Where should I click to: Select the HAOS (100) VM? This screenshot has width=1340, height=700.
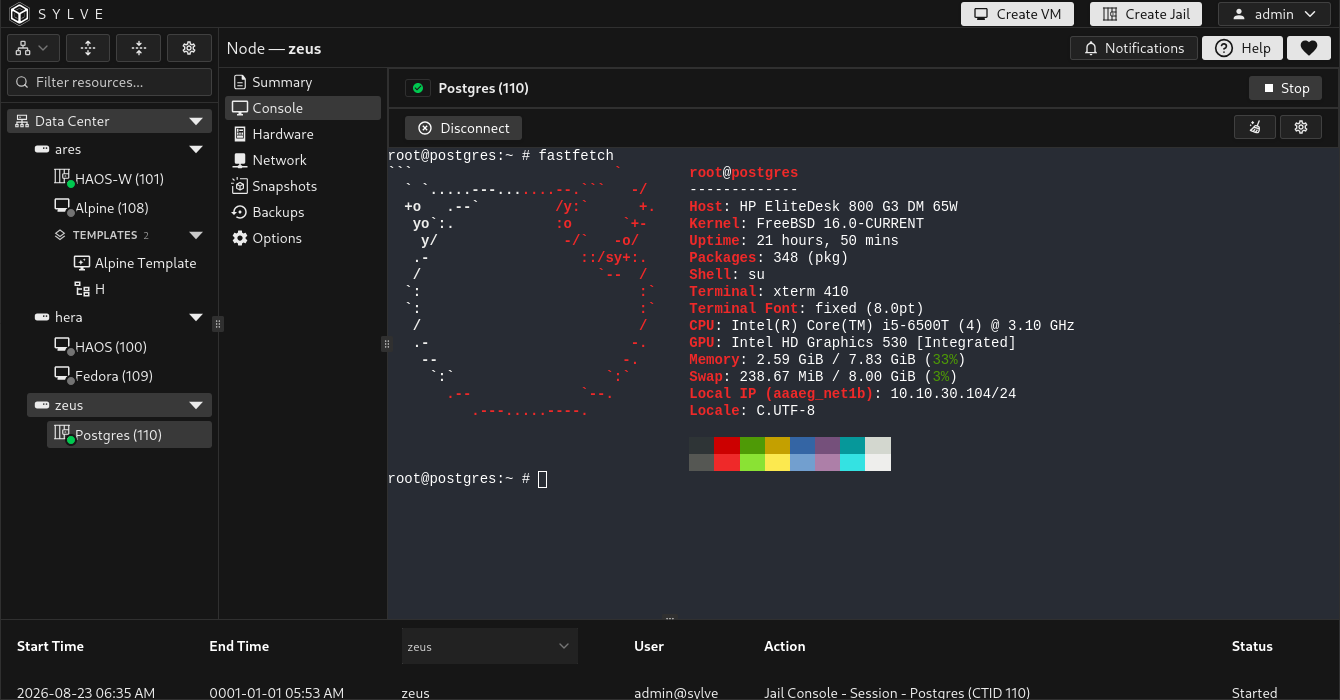tap(129, 347)
